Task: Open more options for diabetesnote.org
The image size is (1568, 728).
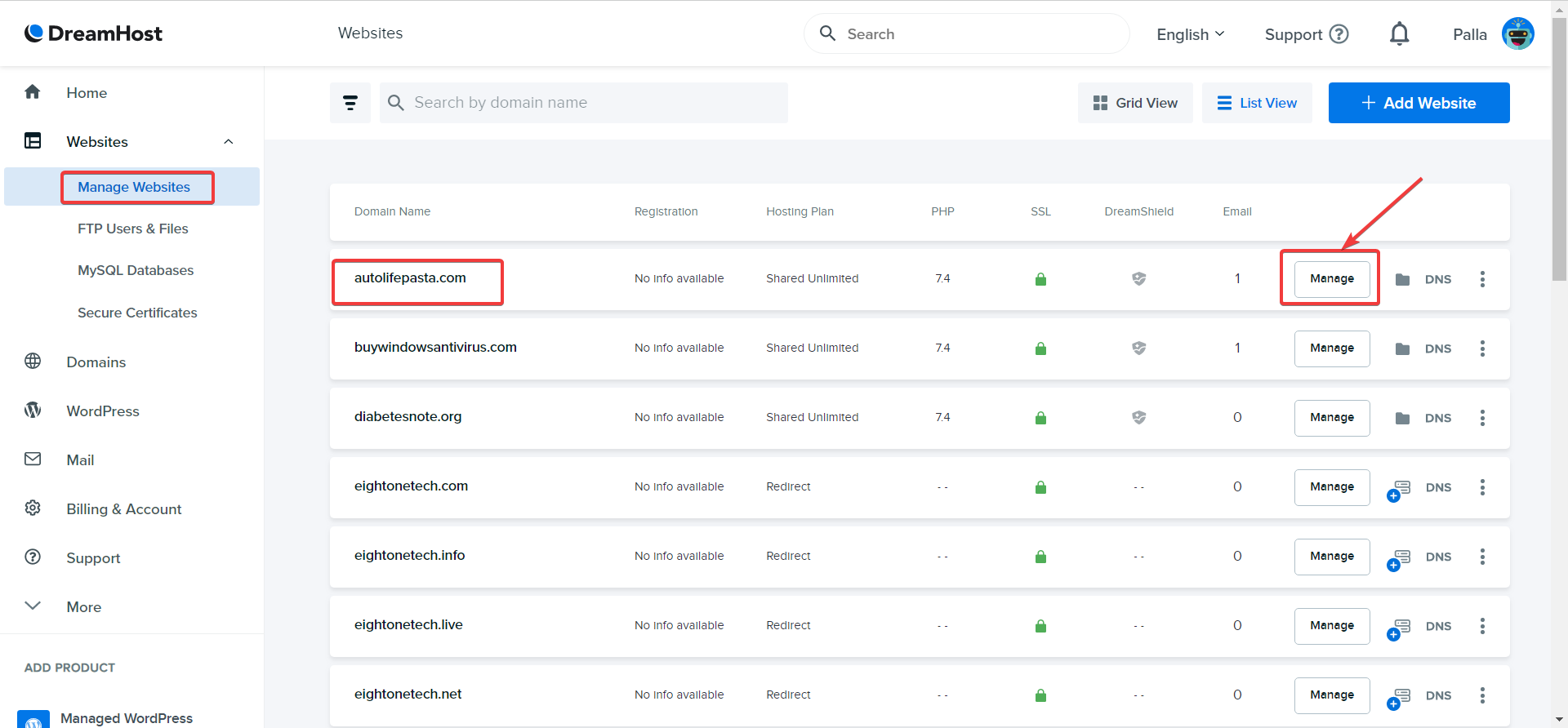Action: (1482, 418)
